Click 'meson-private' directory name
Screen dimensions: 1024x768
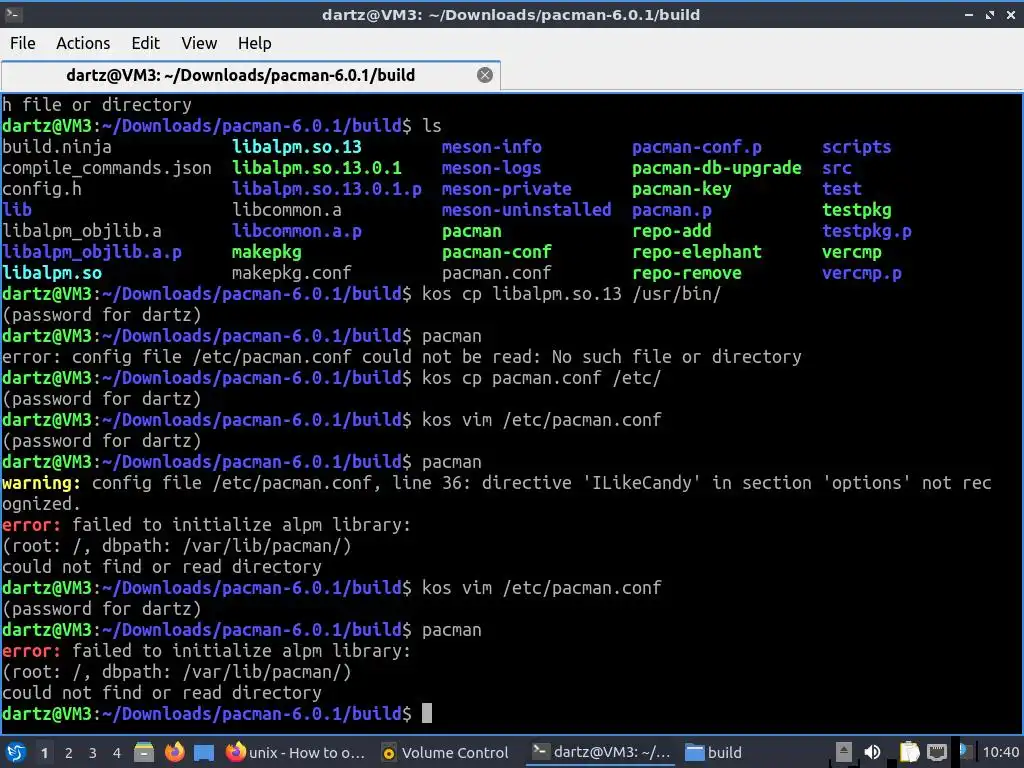506,189
